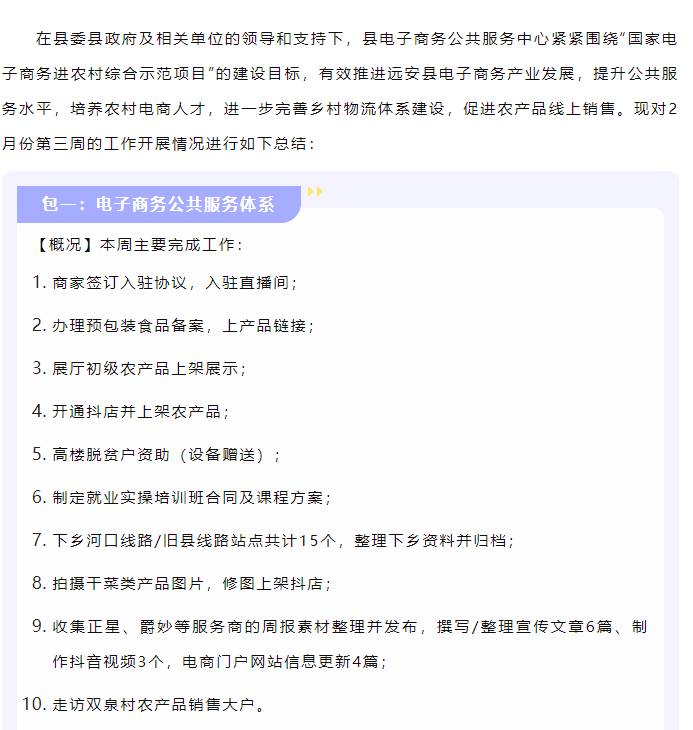
Task: Click the number 1. list marker
Action: pyautogui.click(x=39, y=282)
